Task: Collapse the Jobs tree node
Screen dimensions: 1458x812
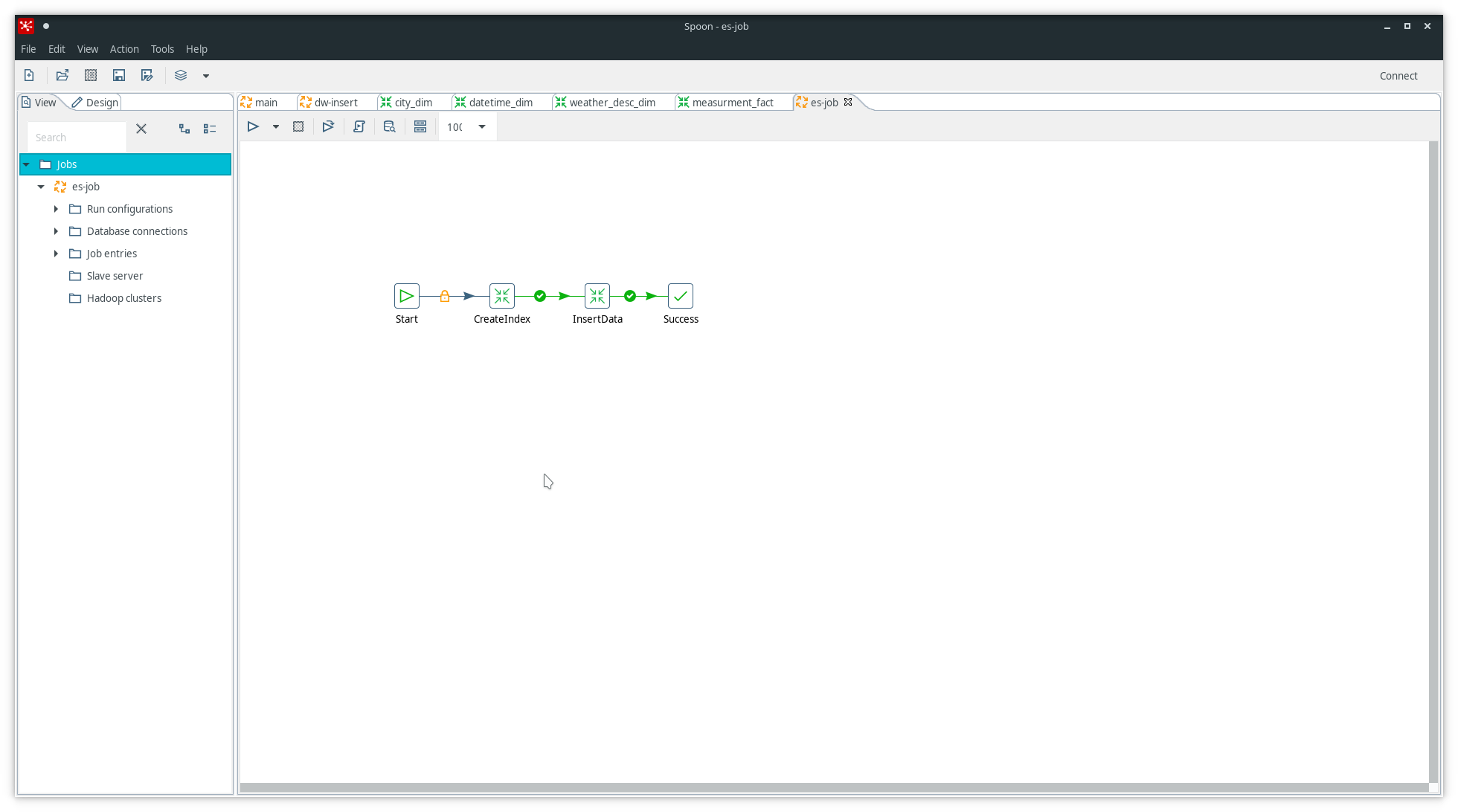Action: click(27, 164)
